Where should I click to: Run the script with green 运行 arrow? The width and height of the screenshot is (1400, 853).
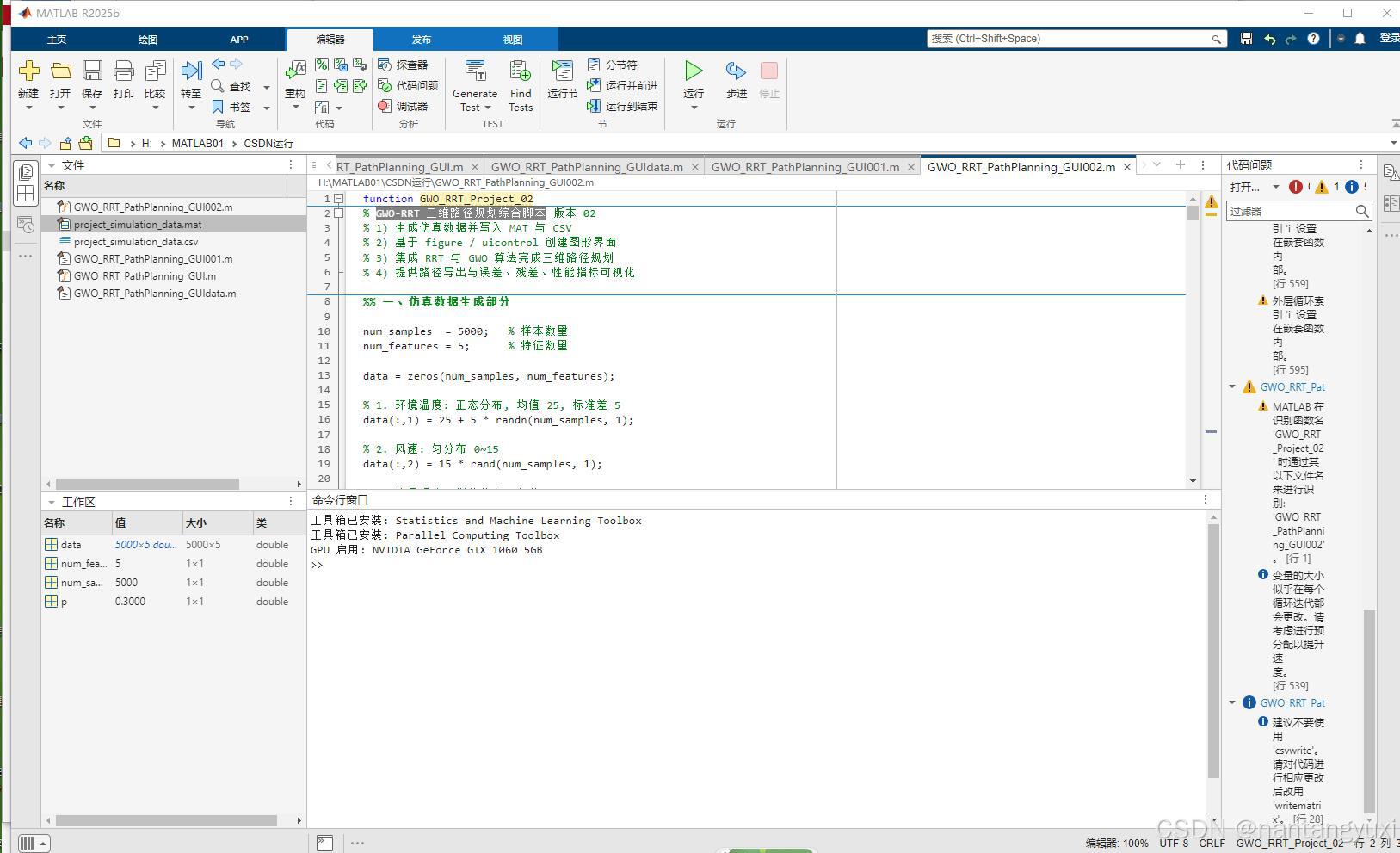694,71
